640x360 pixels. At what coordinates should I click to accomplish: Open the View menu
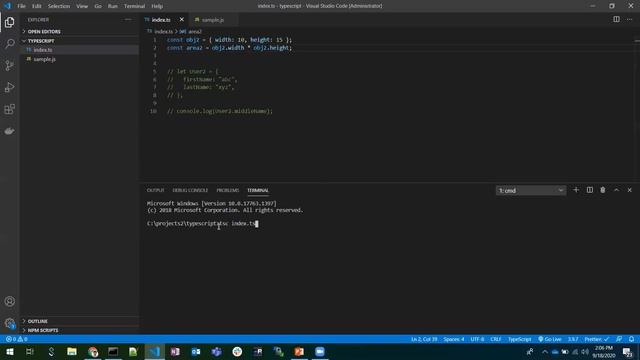82,6
